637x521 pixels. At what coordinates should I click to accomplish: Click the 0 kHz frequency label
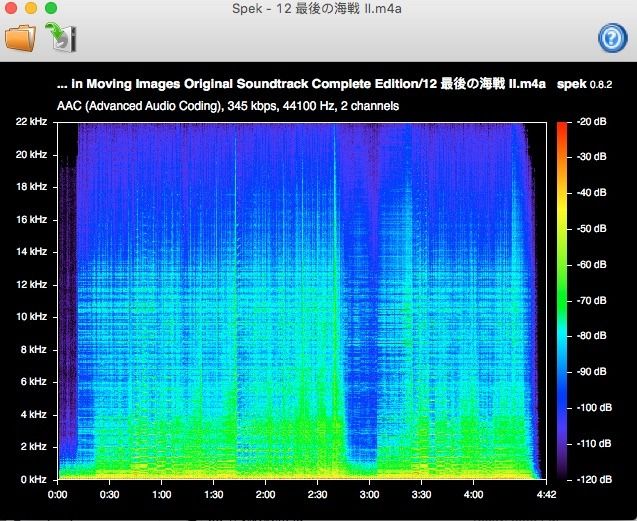(x=34, y=480)
